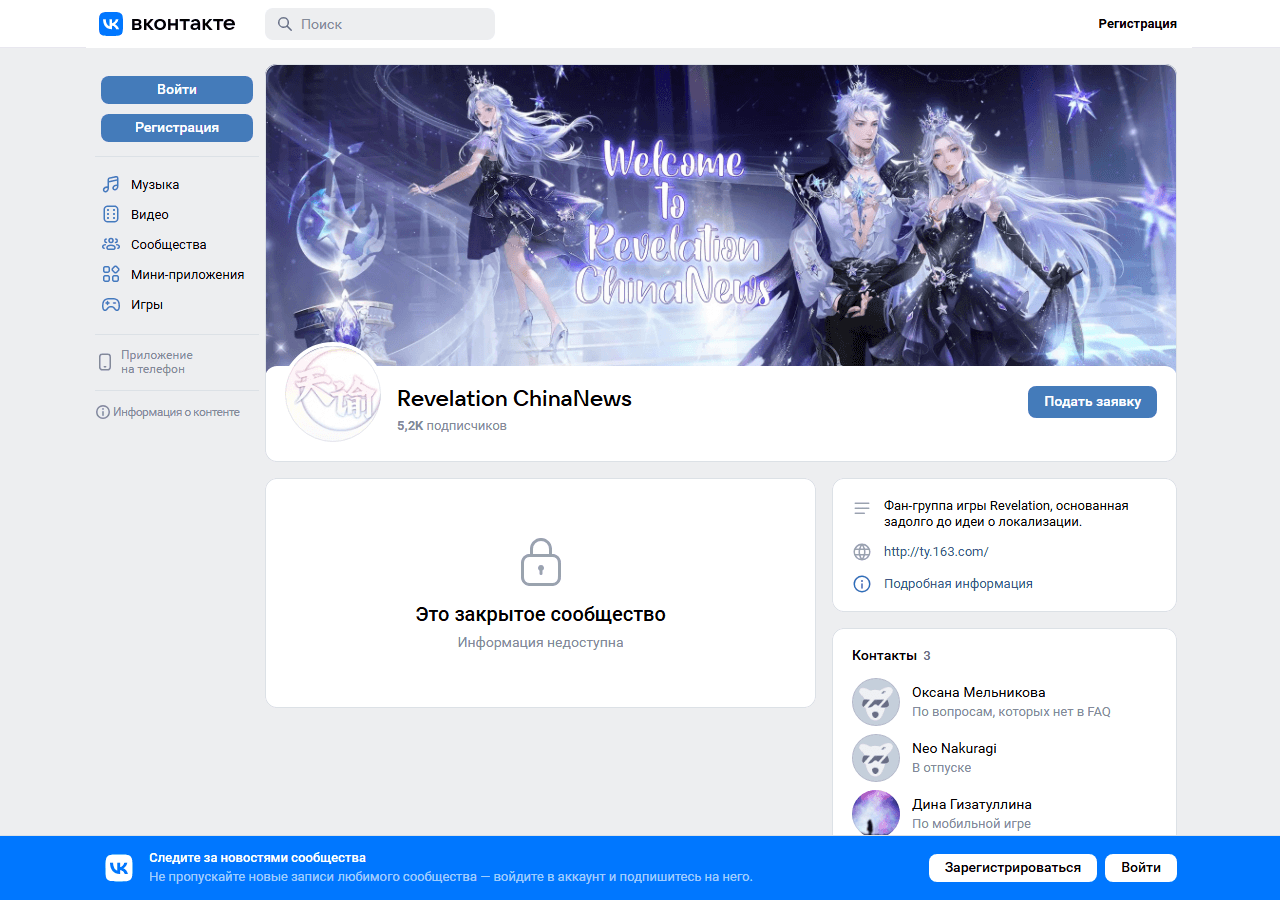Open the Welcome to Revelation ChinaNews cover image
Viewport: 1280px width, 900px height.
(721, 216)
